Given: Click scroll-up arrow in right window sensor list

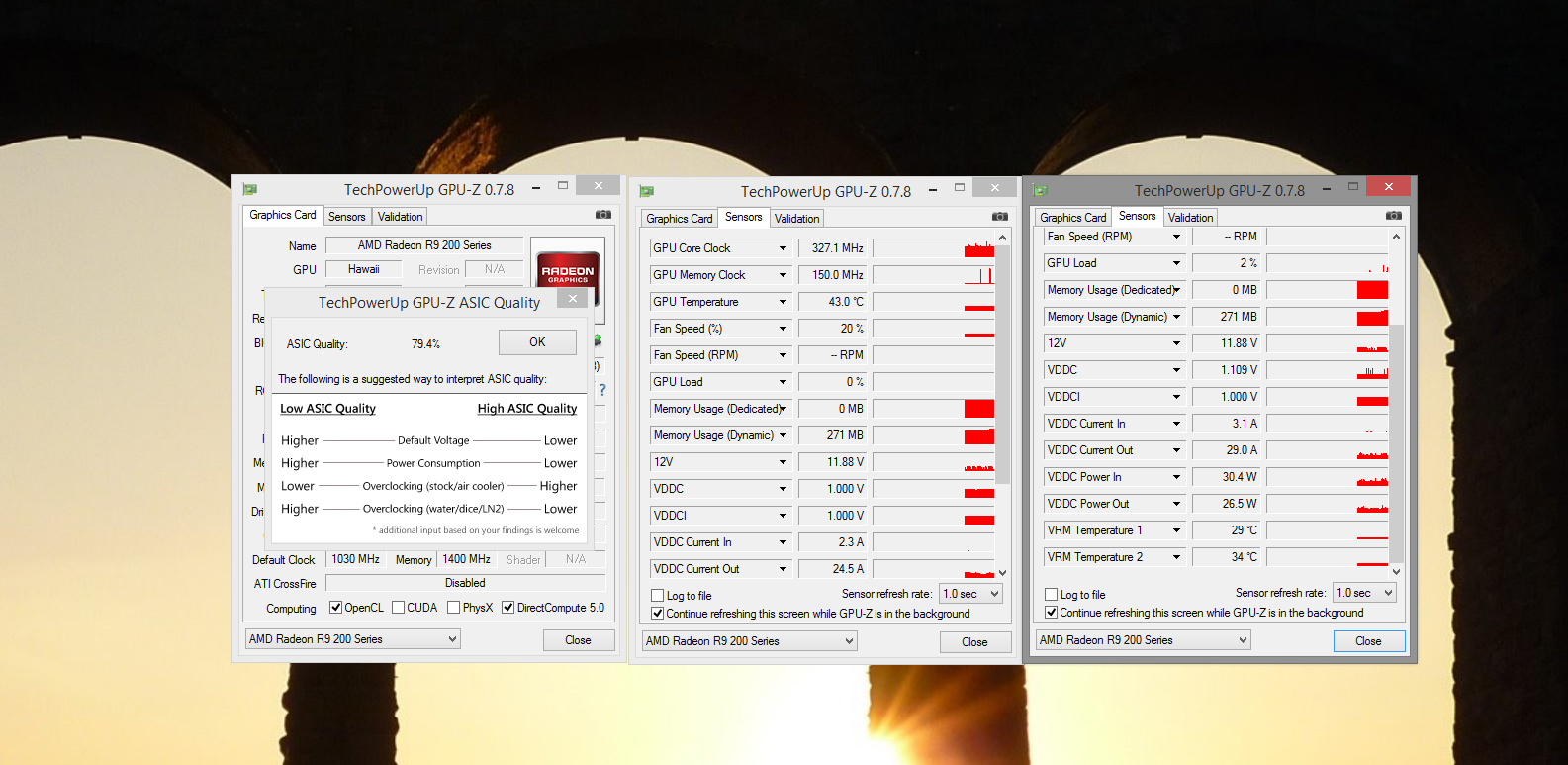Looking at the screenshot, I should point(1396,237).
